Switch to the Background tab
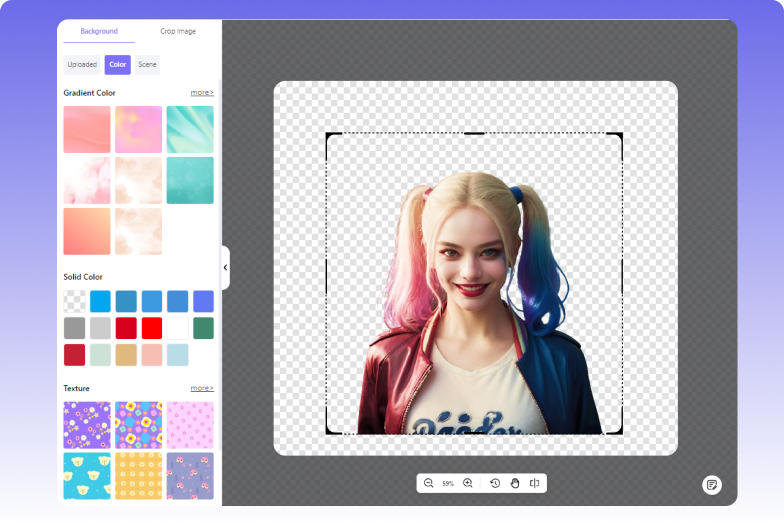Viewport: 784px width, 526px height. (x=99, y=31)
